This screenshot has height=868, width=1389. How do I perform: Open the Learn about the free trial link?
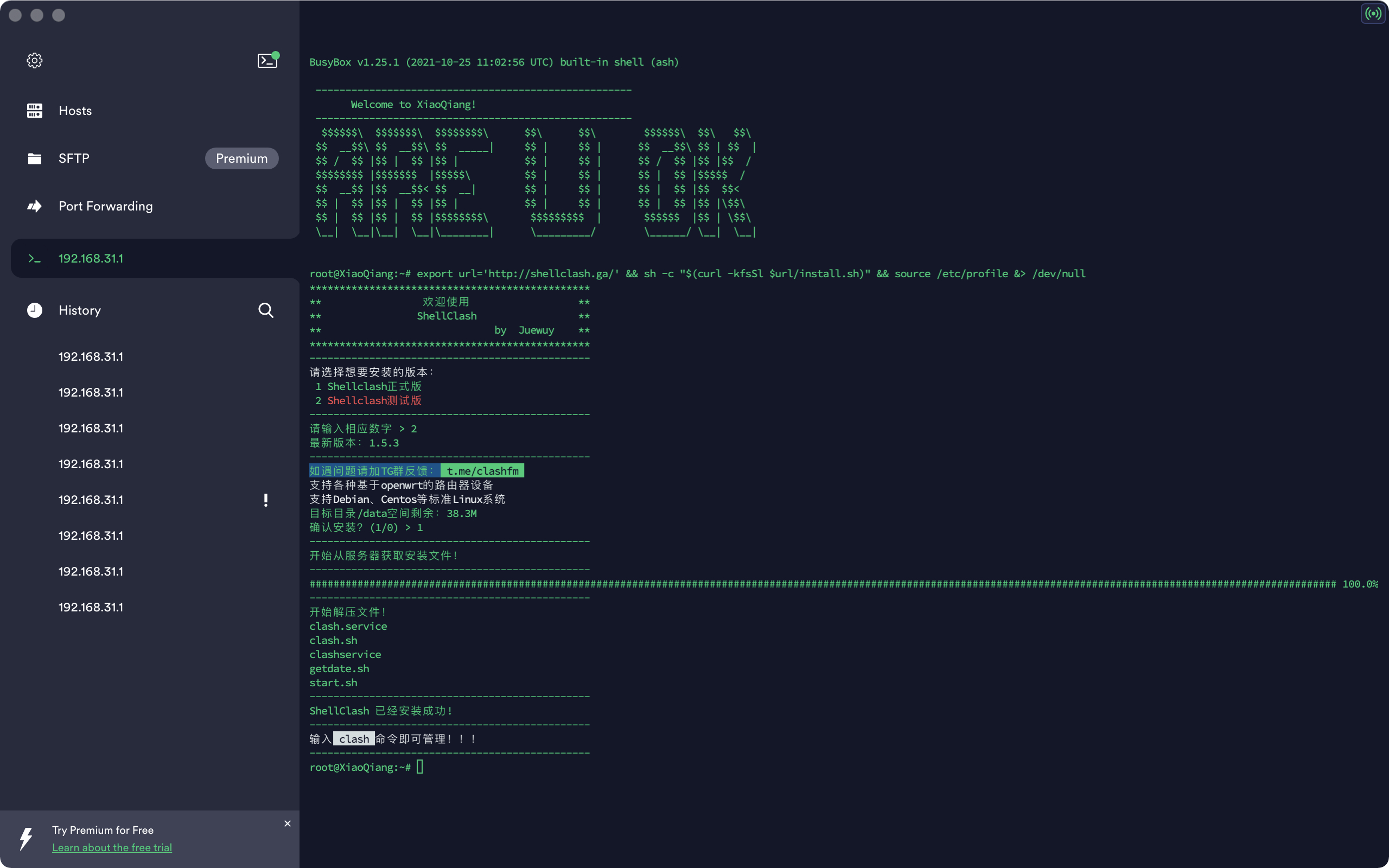pos(112,848)
